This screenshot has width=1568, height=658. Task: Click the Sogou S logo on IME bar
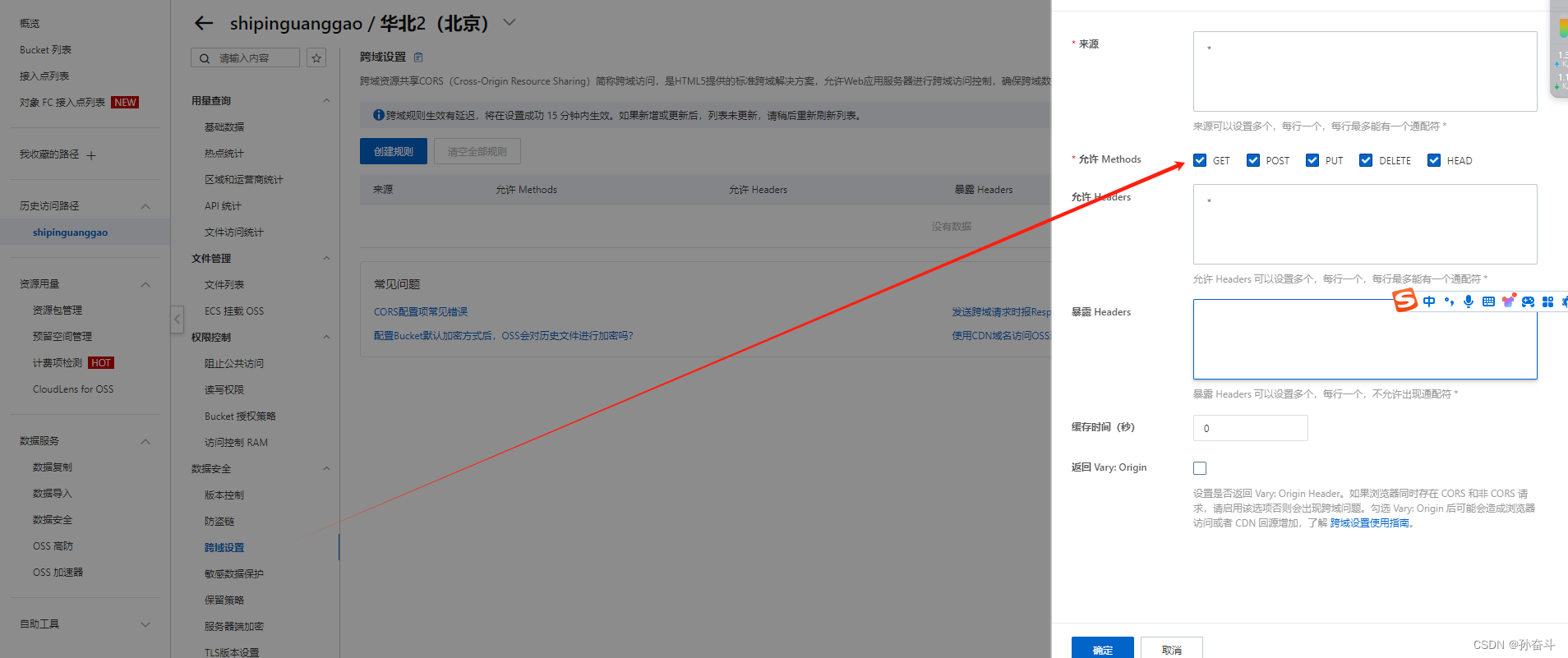tap(1404, 301)
